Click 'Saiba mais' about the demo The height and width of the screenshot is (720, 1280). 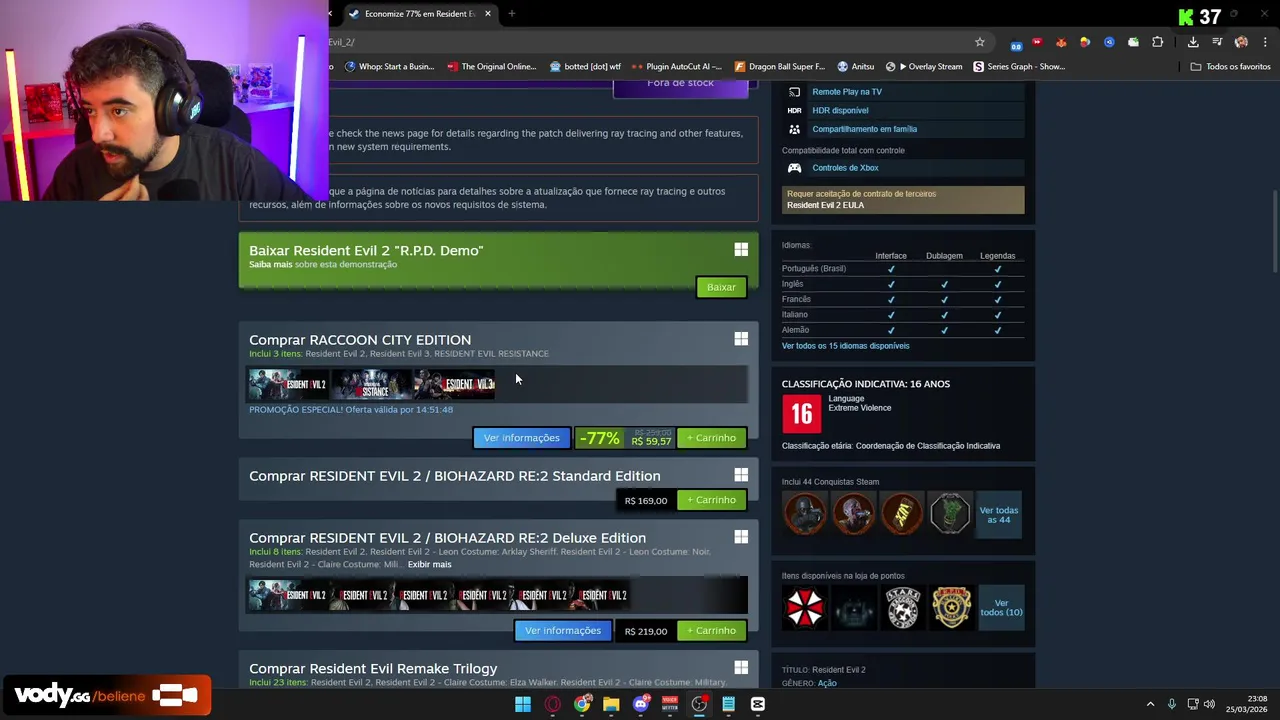tap(270, 265)
